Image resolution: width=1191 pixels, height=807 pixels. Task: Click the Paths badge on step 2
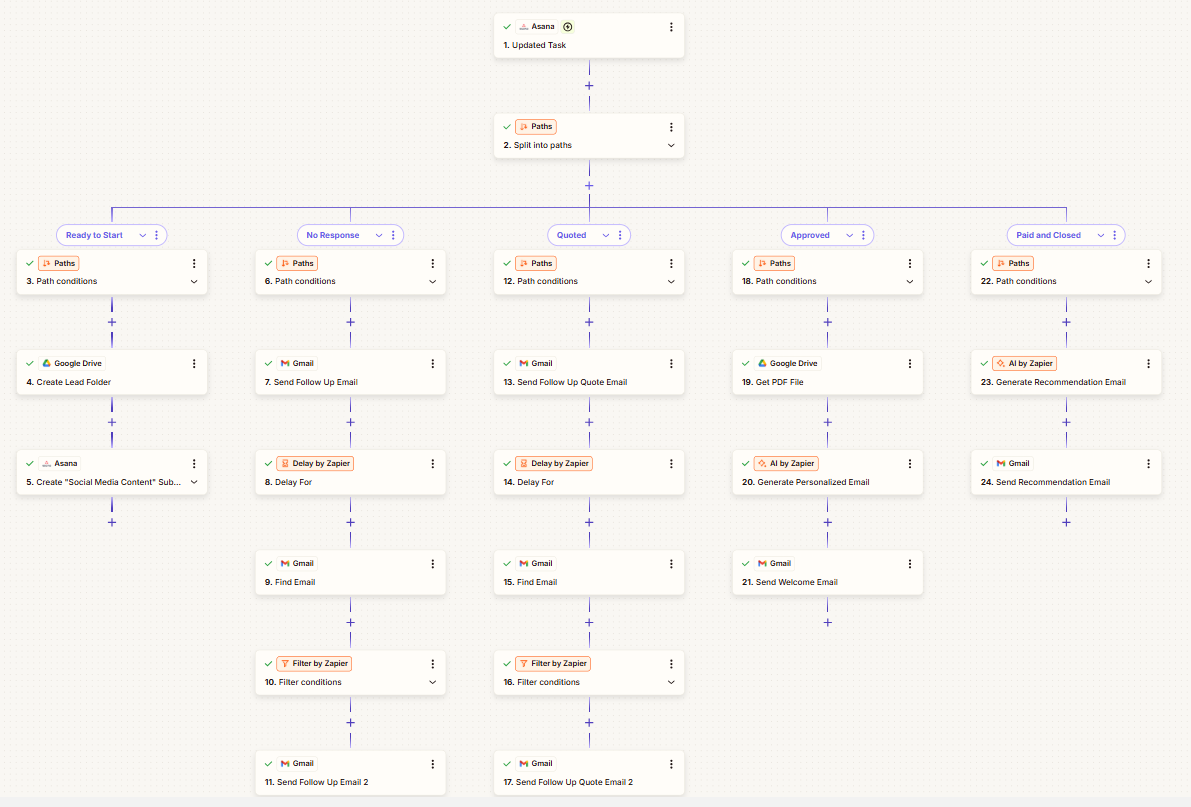coord(535,127)
